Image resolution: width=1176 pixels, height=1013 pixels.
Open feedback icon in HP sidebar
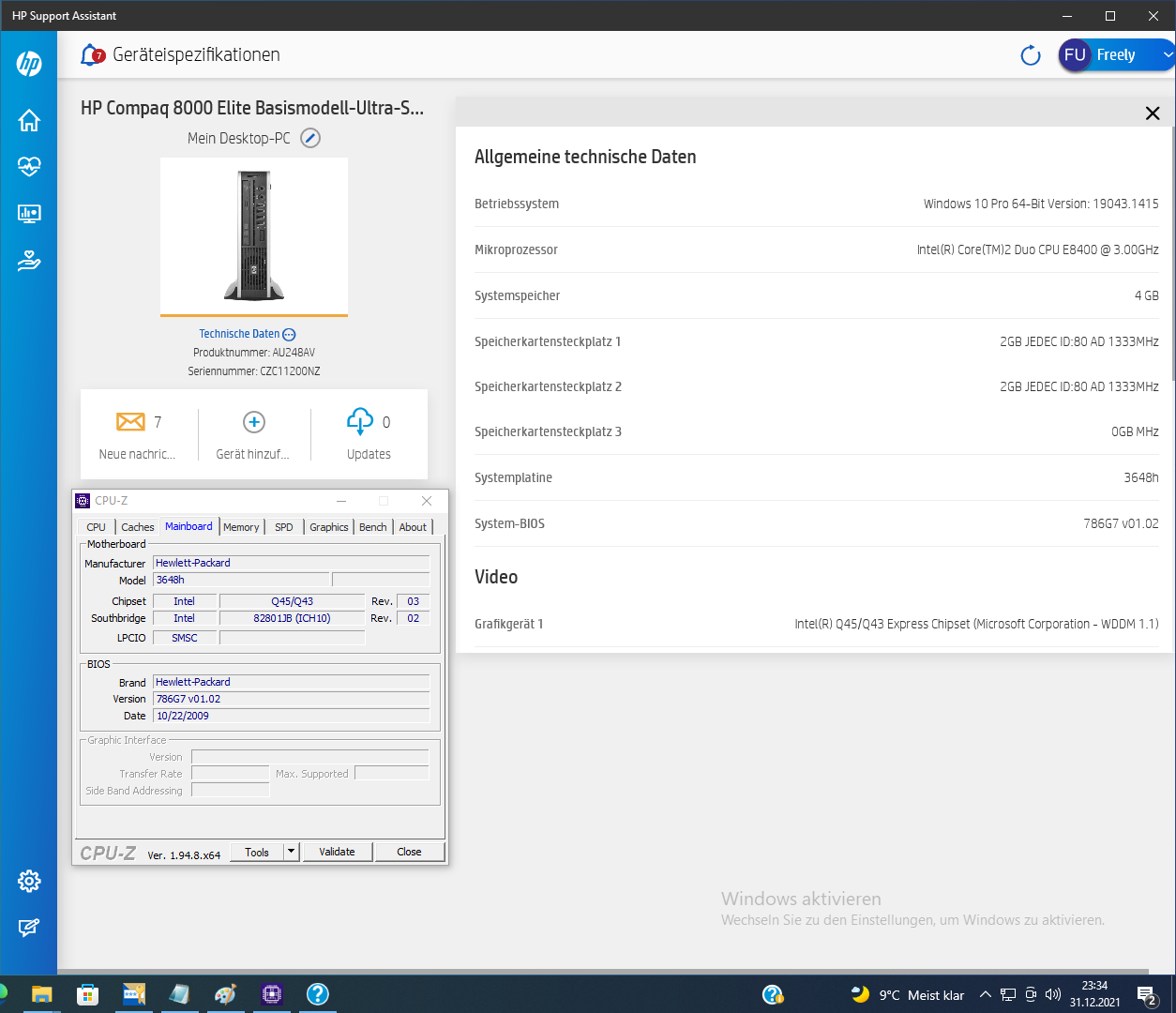[29, 928]
